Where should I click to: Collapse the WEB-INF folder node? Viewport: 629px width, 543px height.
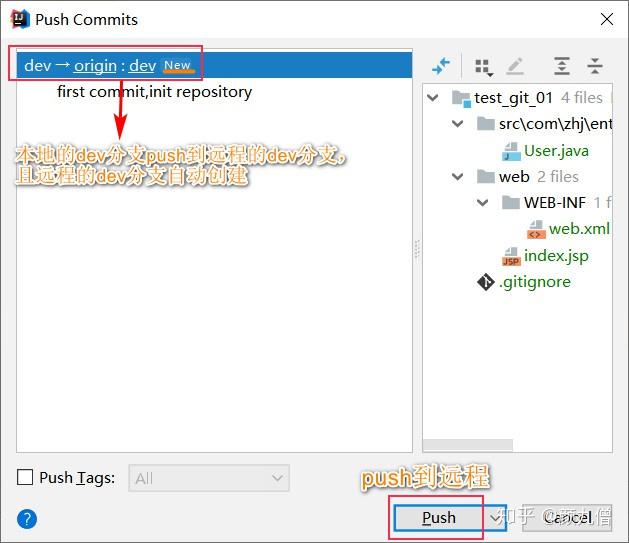coord(482,203)
